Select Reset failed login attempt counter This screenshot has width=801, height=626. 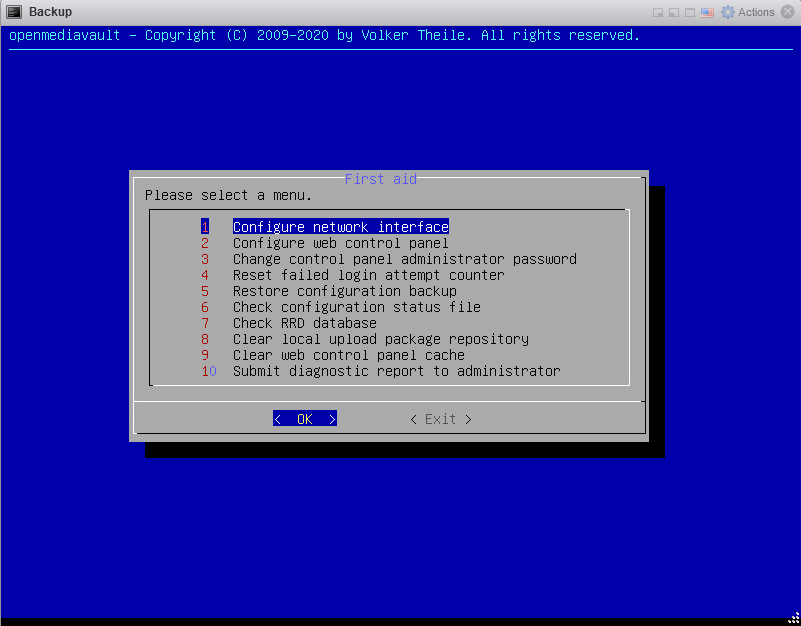pos(368,275)
